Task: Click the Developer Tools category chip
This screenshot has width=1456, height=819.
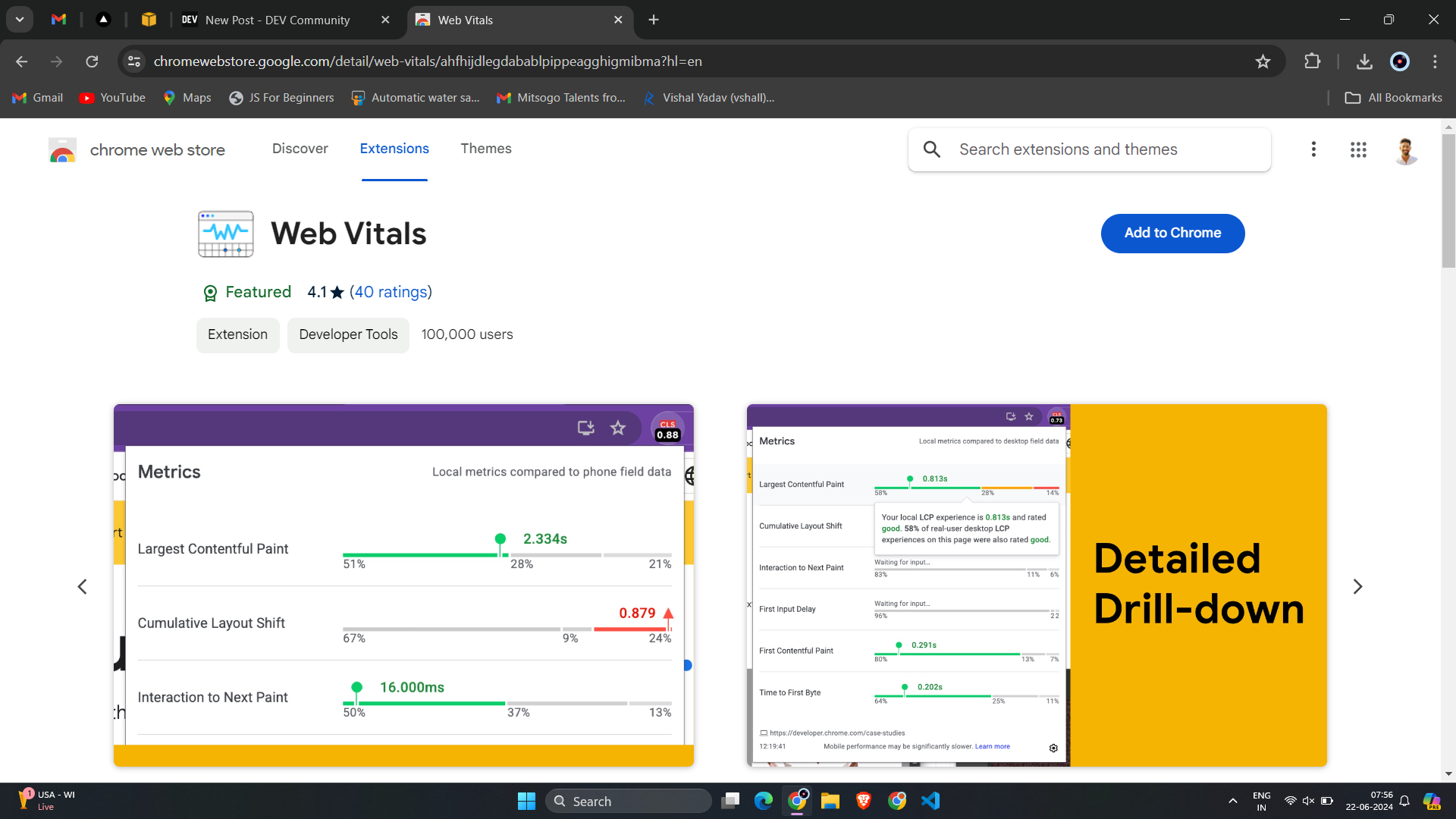Action: (x=348, y=334)
